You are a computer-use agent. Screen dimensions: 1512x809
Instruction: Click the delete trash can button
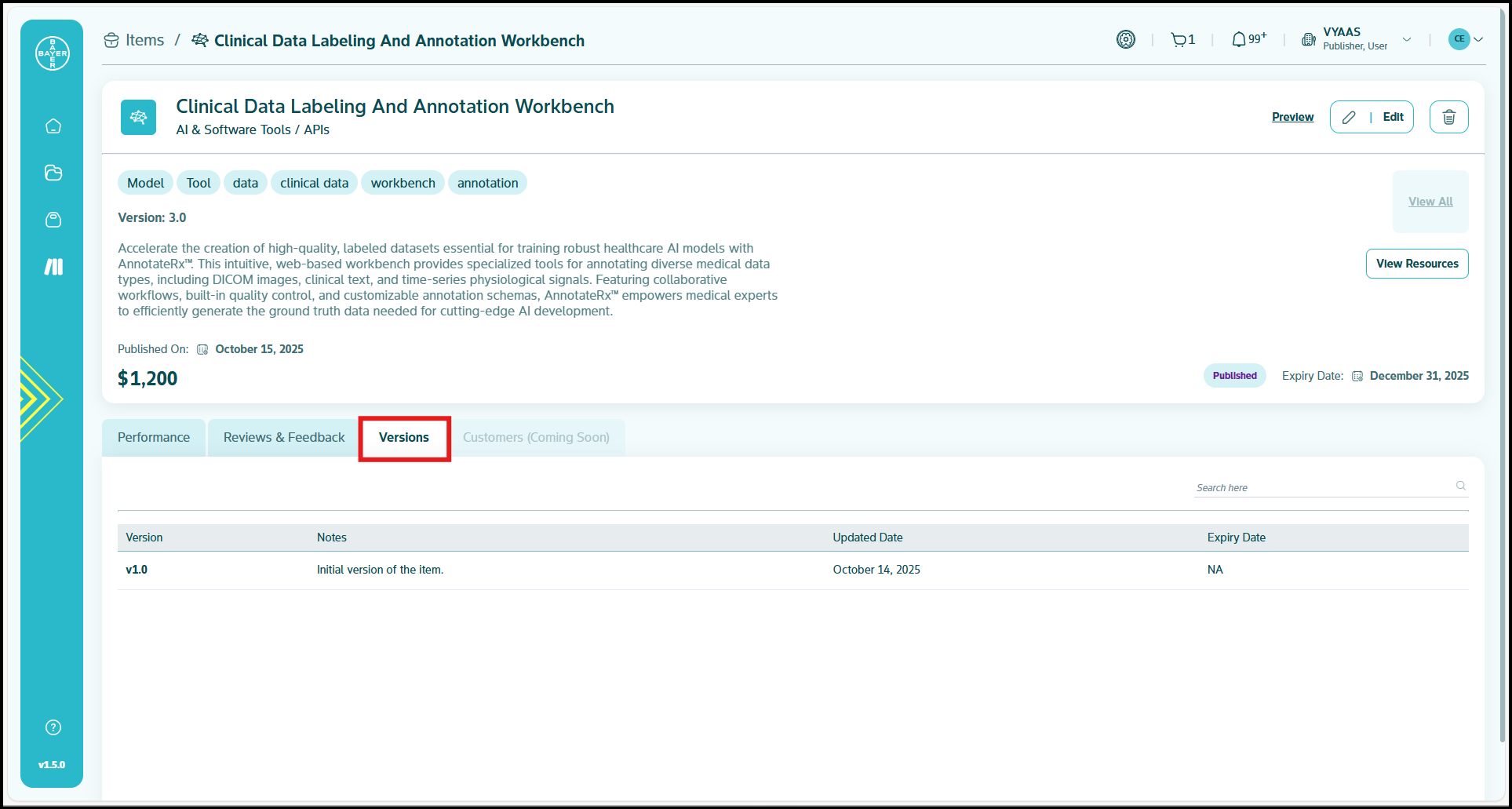coord(1448,117)
